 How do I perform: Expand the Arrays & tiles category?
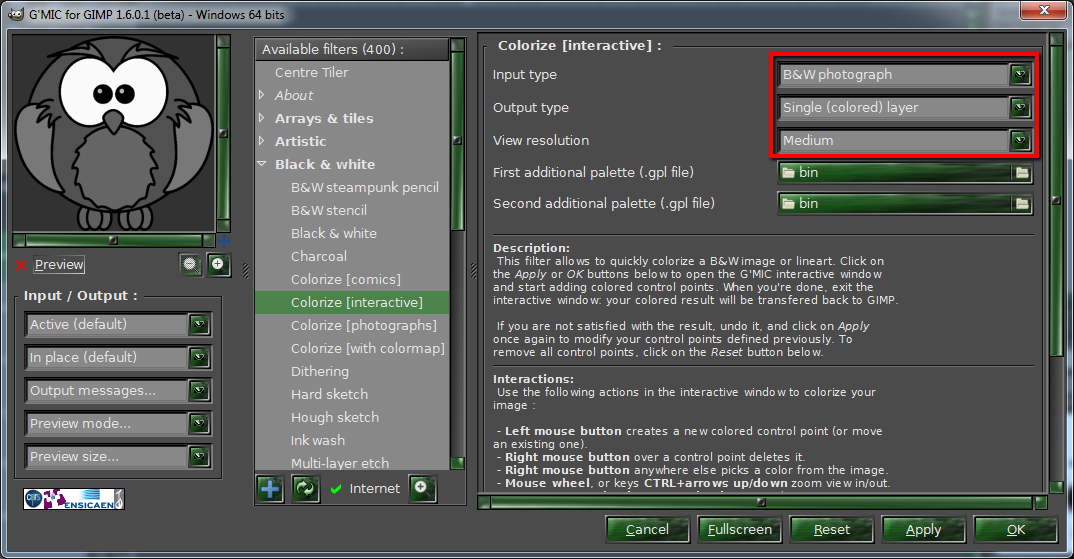pyautogui.click(x=262, y=118)
